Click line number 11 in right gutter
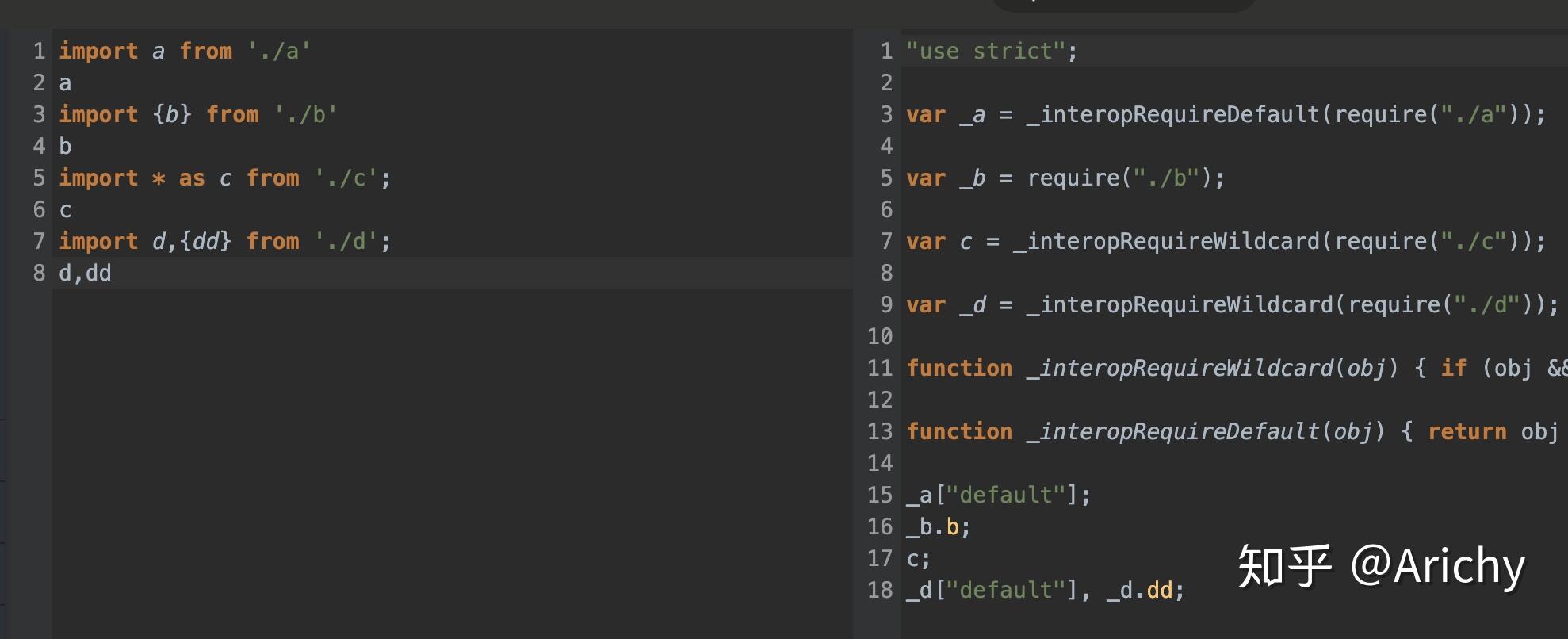Image resolution: width=1568 pixels, height=639 pixels. 880,368
